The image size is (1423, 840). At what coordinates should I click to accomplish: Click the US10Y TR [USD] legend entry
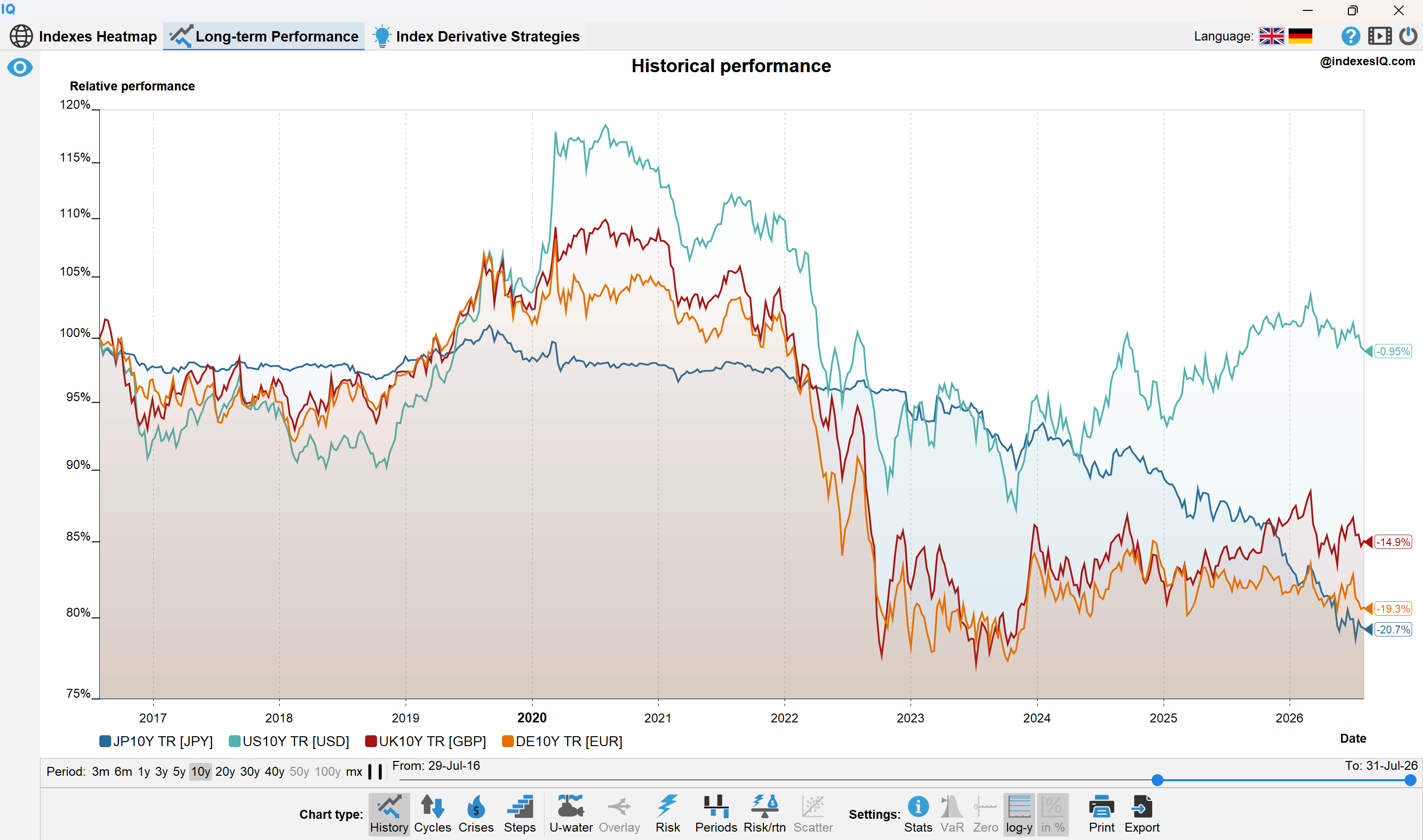click(289, 741)
